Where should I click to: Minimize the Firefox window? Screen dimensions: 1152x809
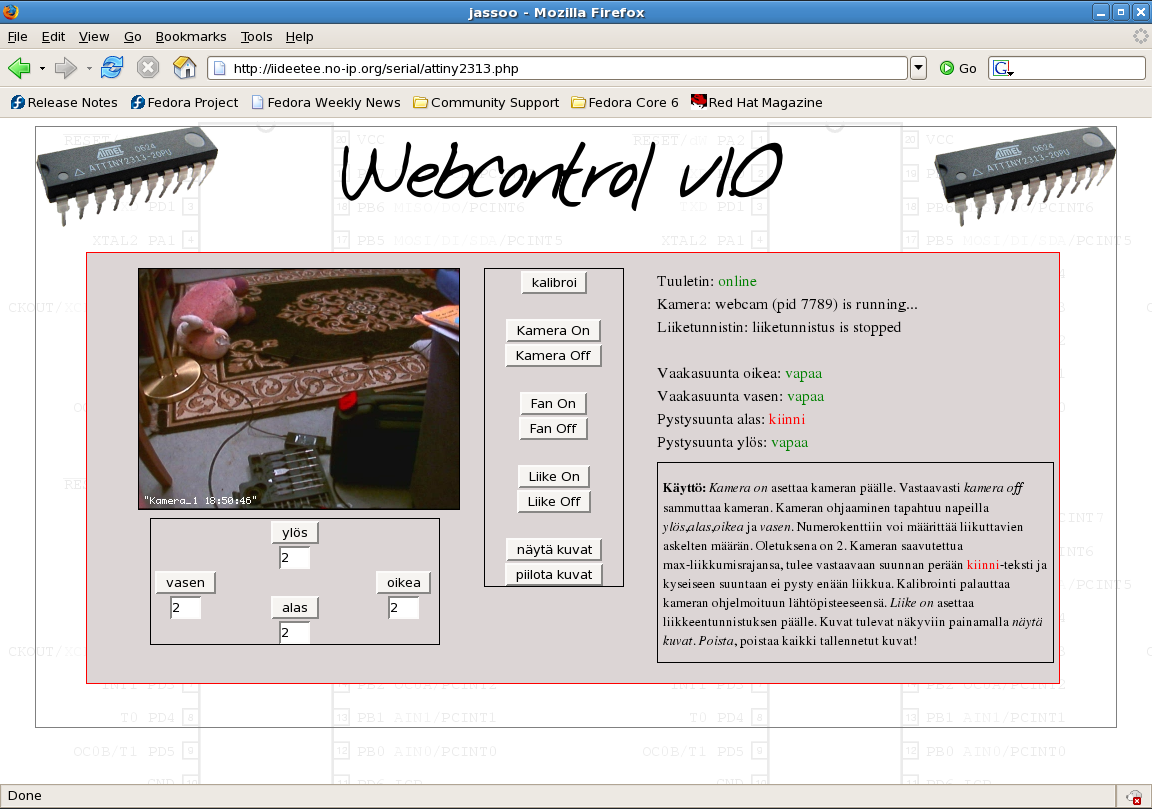point(1101,12)
